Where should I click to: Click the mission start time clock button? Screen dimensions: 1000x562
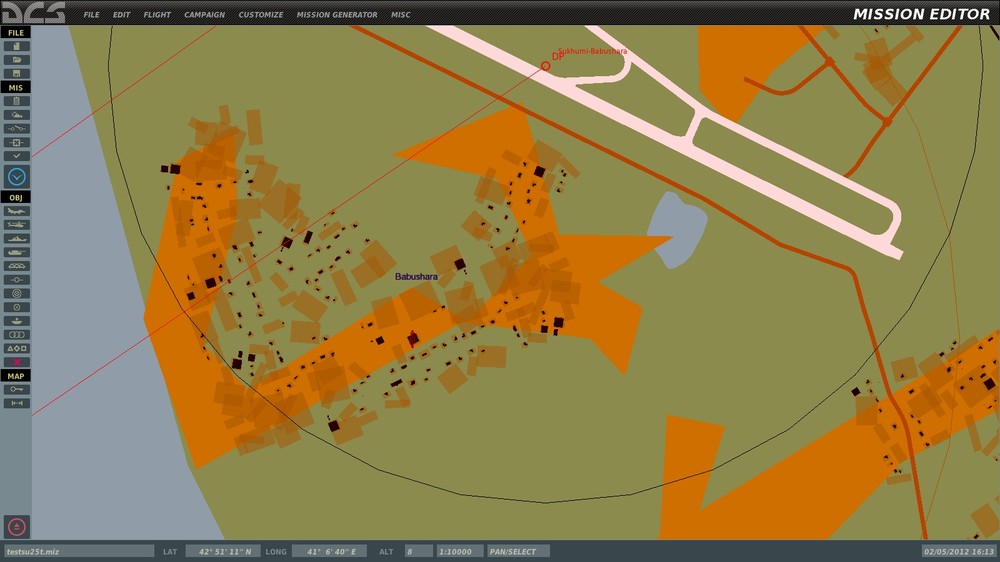[x=17, y=177]
